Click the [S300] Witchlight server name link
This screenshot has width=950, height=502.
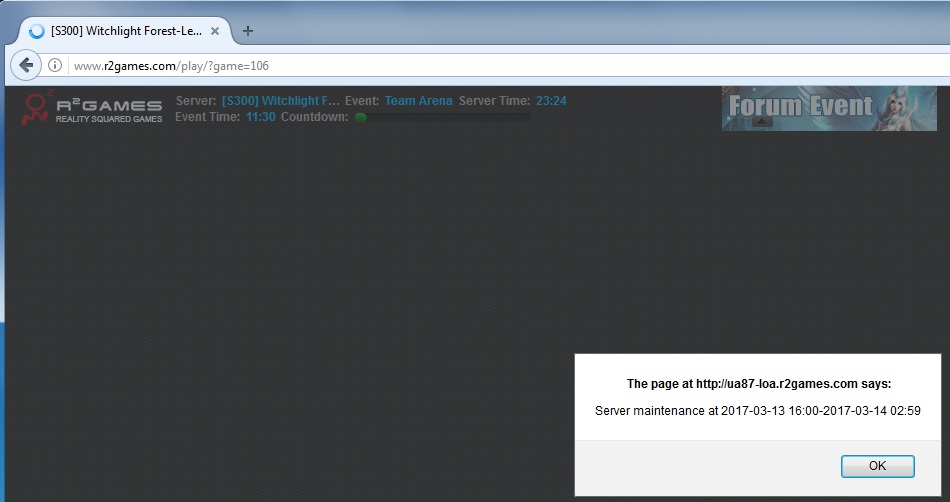281,101
